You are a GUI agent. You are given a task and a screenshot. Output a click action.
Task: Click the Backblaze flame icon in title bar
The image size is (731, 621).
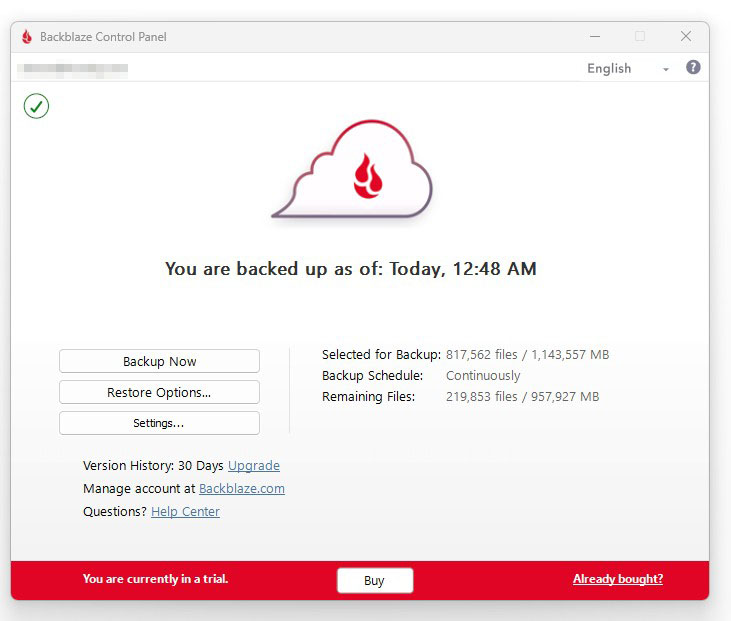(27, 37)
